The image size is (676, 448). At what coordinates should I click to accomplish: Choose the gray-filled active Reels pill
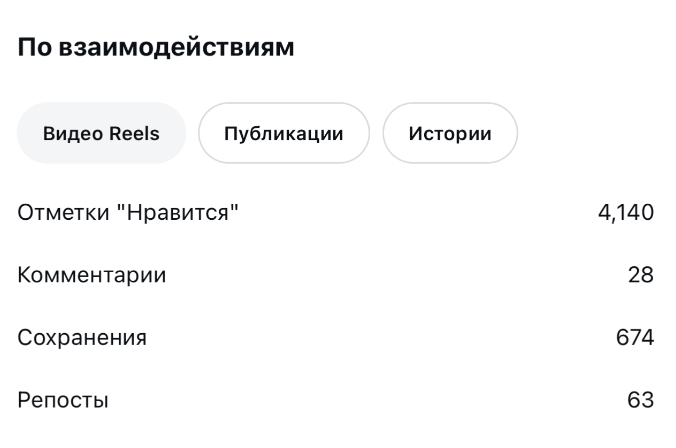pyautogui.click(x=101, y=133)
